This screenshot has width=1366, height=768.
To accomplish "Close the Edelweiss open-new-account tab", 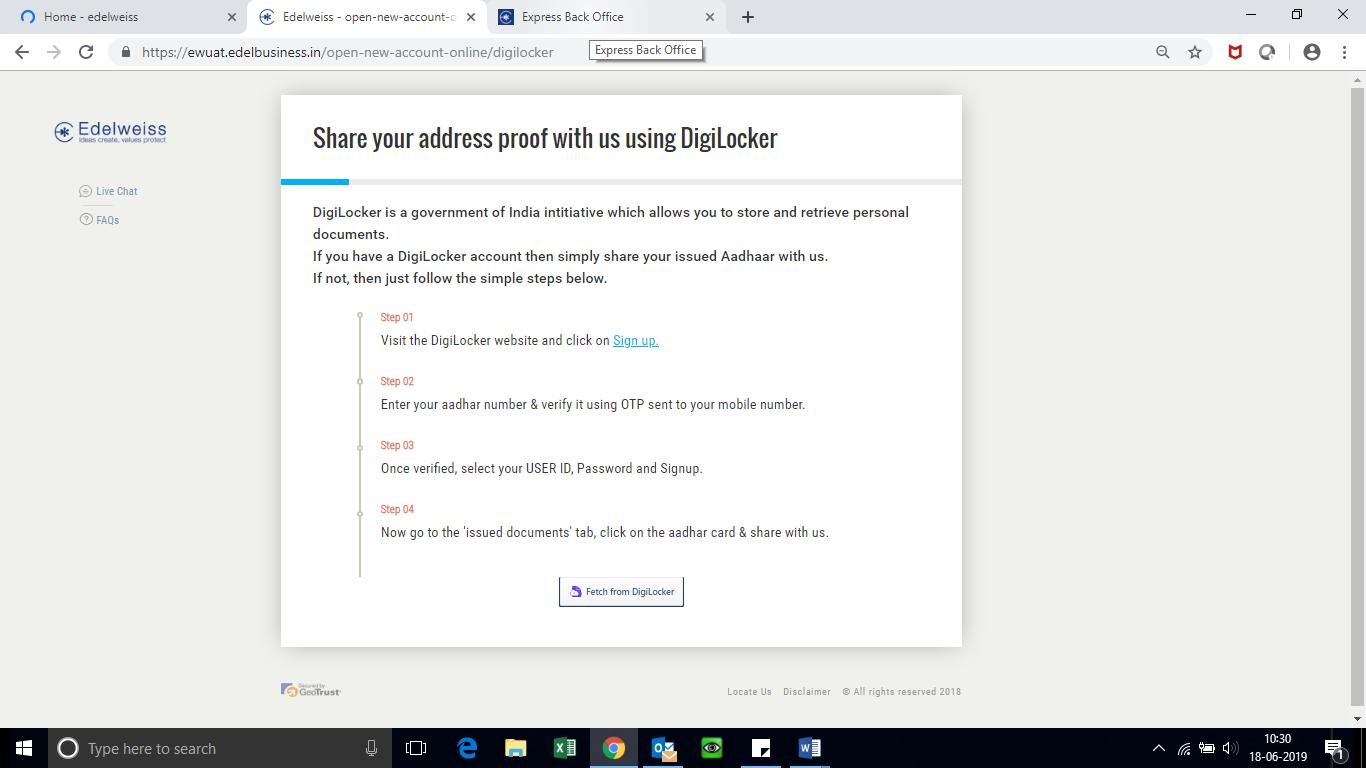I will click(471, 17).
